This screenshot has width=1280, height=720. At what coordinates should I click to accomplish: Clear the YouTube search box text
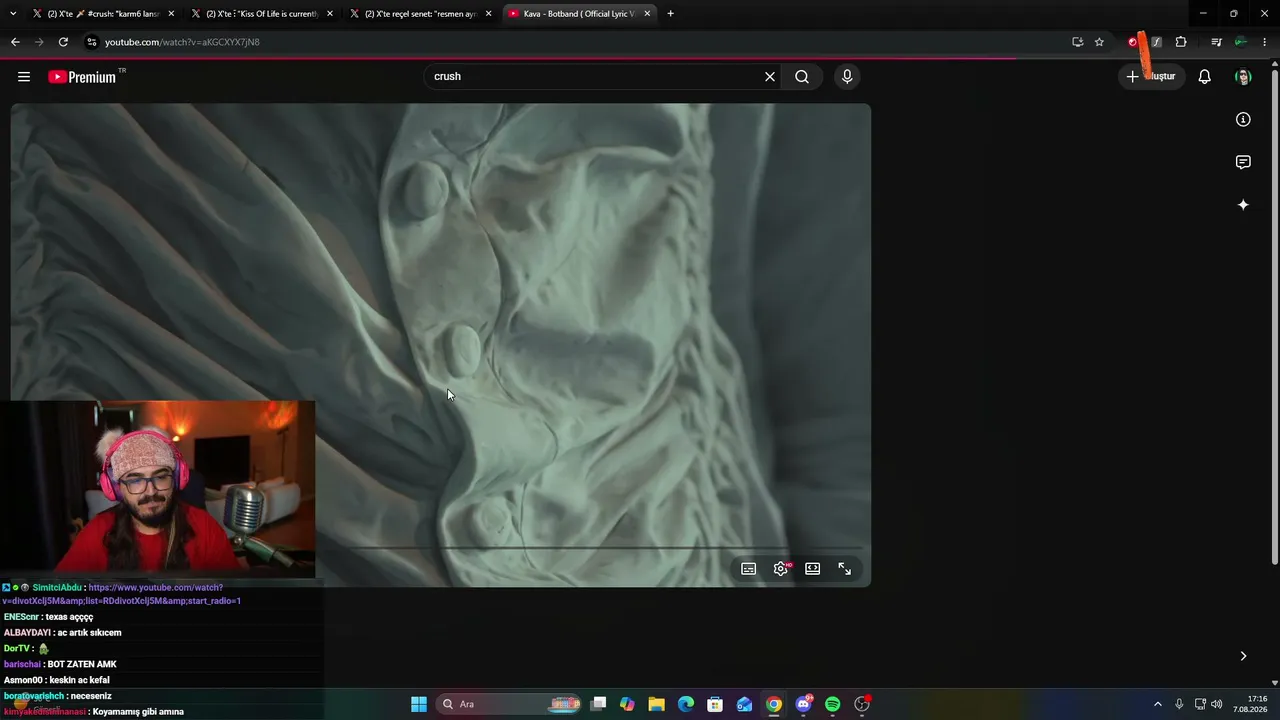point(770,77)
